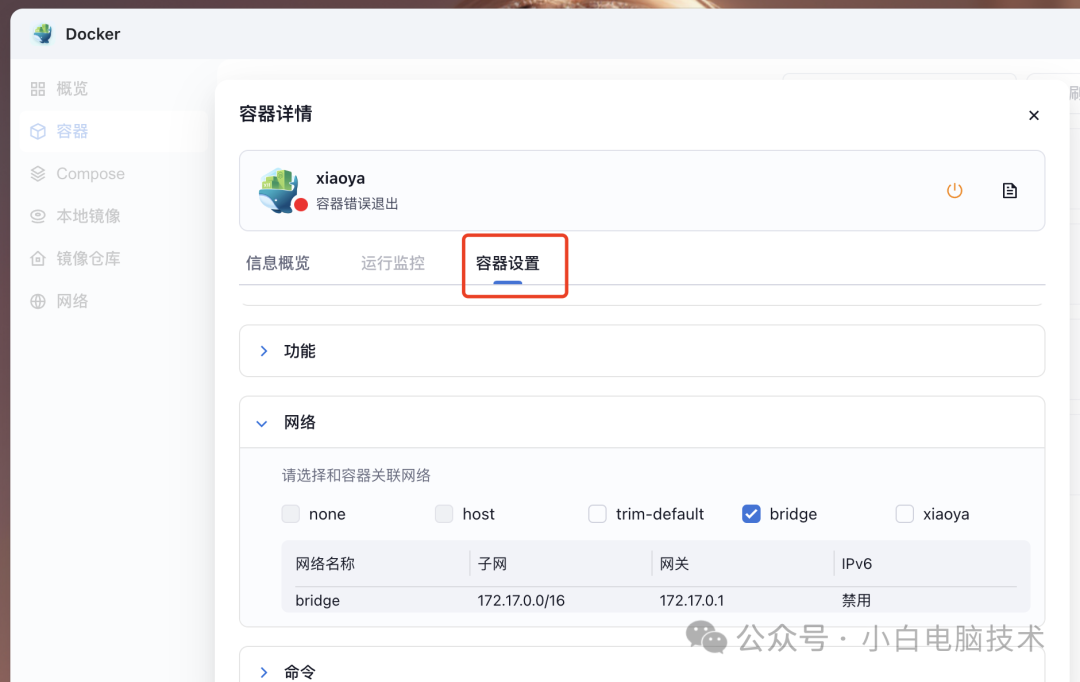The width and height of the screenshot is (1080, 682).
Task: Click the 子网 column header
Action: [x=492, y=564]
